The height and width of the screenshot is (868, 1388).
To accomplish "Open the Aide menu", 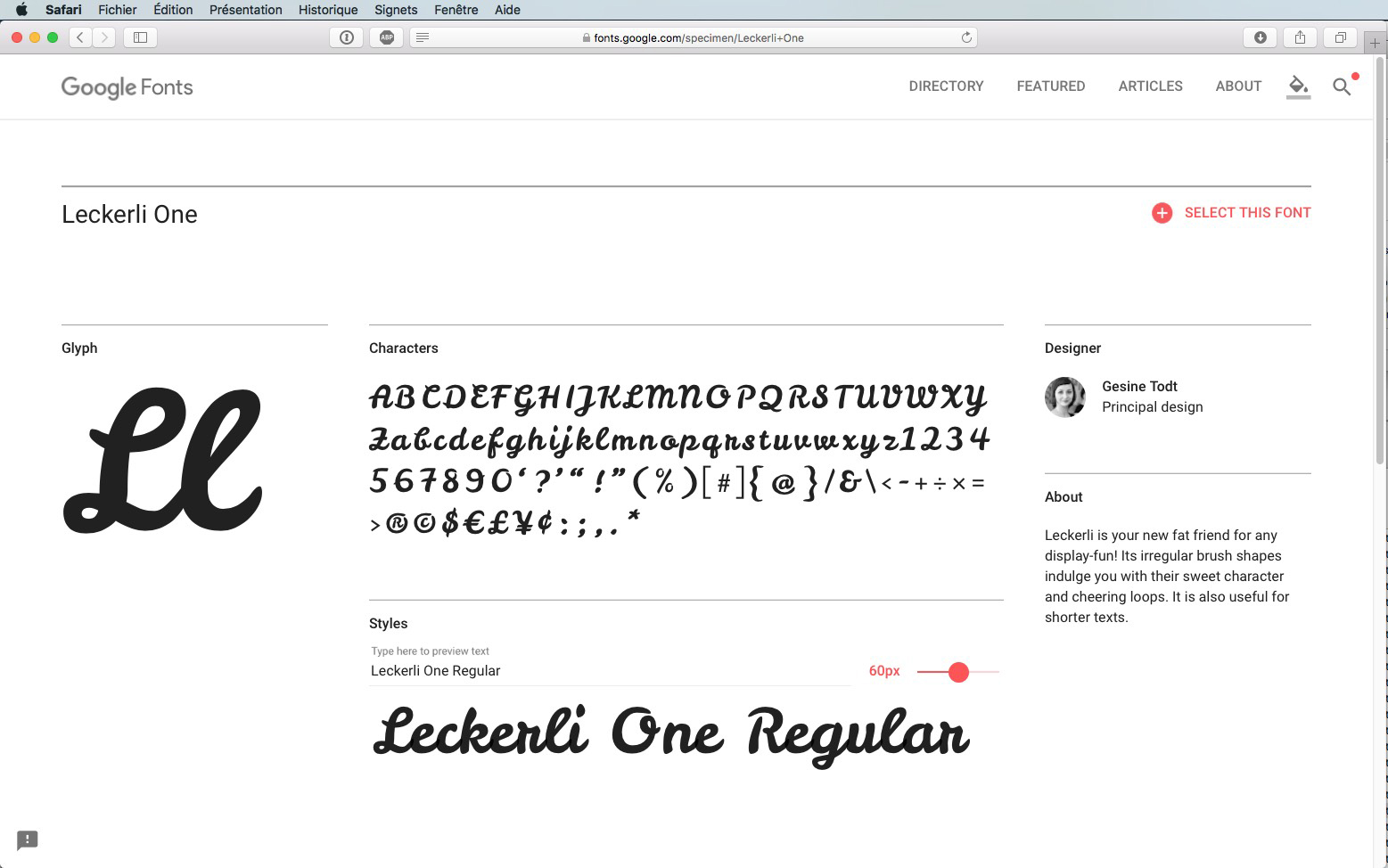I will coord(507,10).
